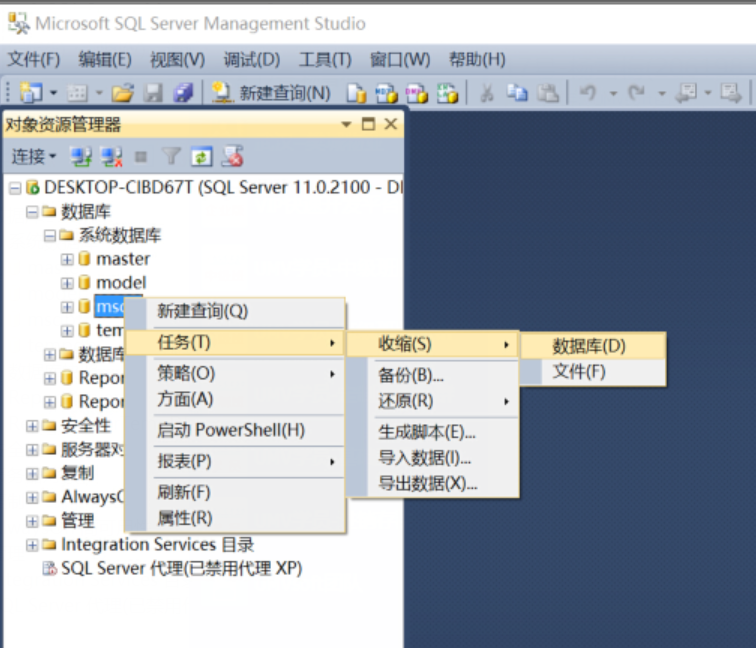Expand the 复制 folder
This screenshot has width=756, height=648.
pos(32,473)
